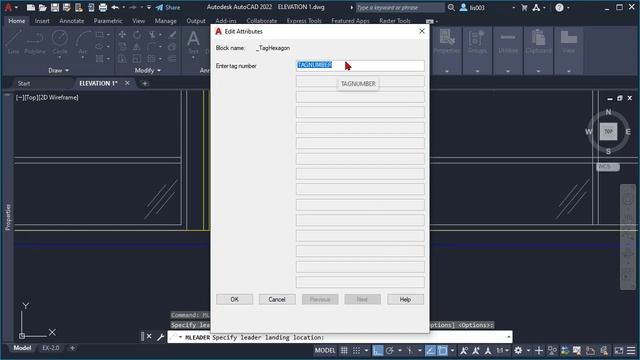Undo the last action
Viewport: 640px width, 360px height.
pyautogui.click(x=115, y=7)
